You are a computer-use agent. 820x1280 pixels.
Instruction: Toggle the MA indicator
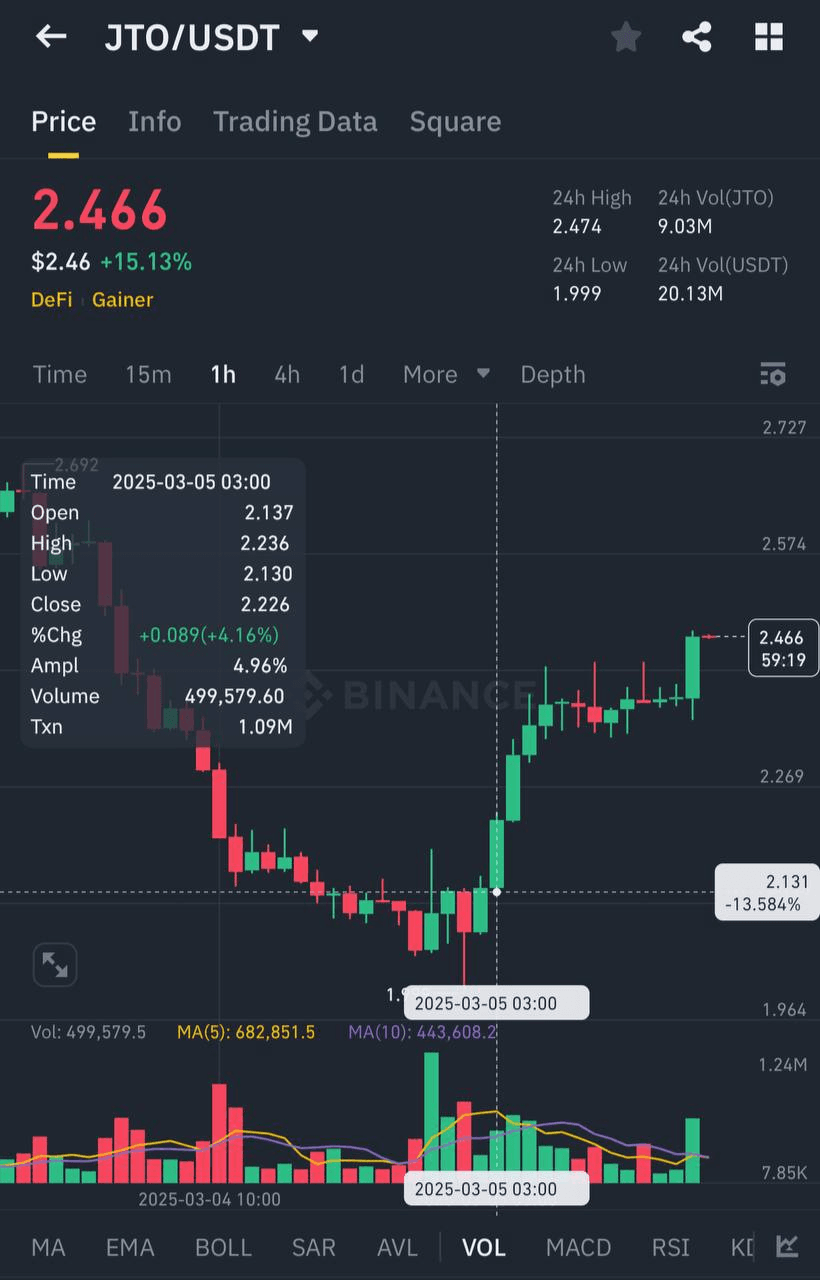point(48,1247)
